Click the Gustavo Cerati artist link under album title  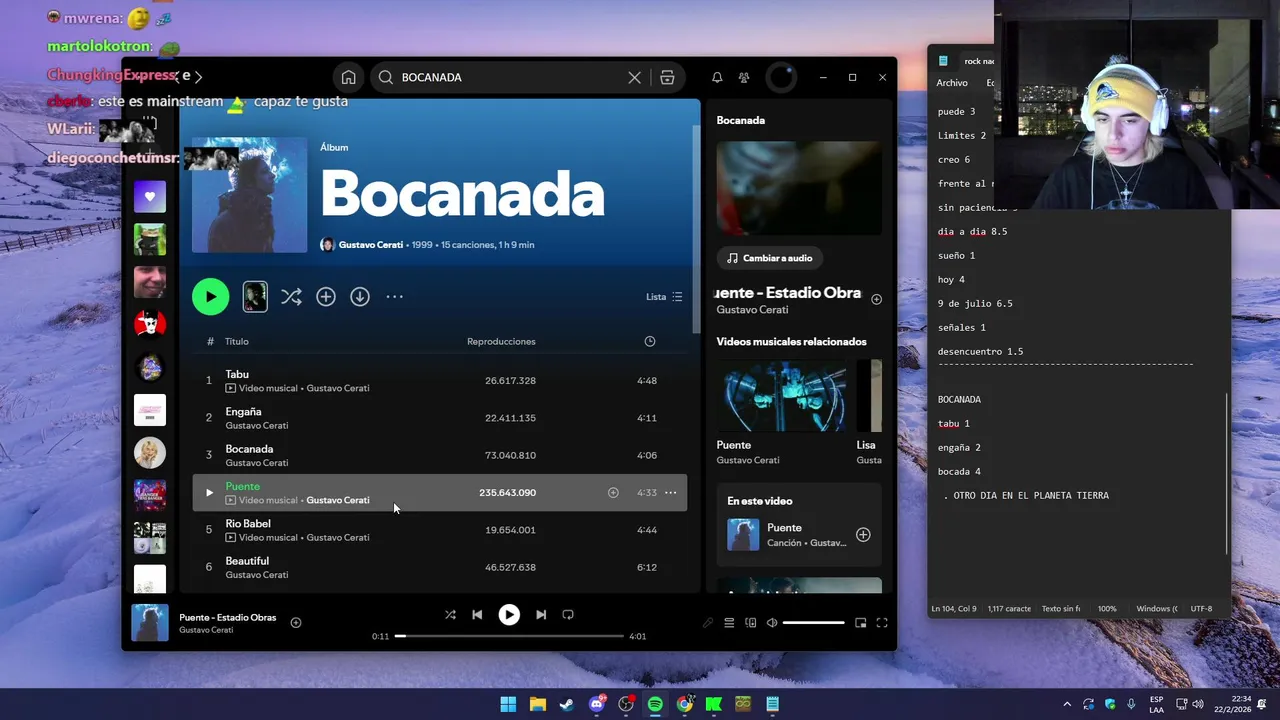370,245
